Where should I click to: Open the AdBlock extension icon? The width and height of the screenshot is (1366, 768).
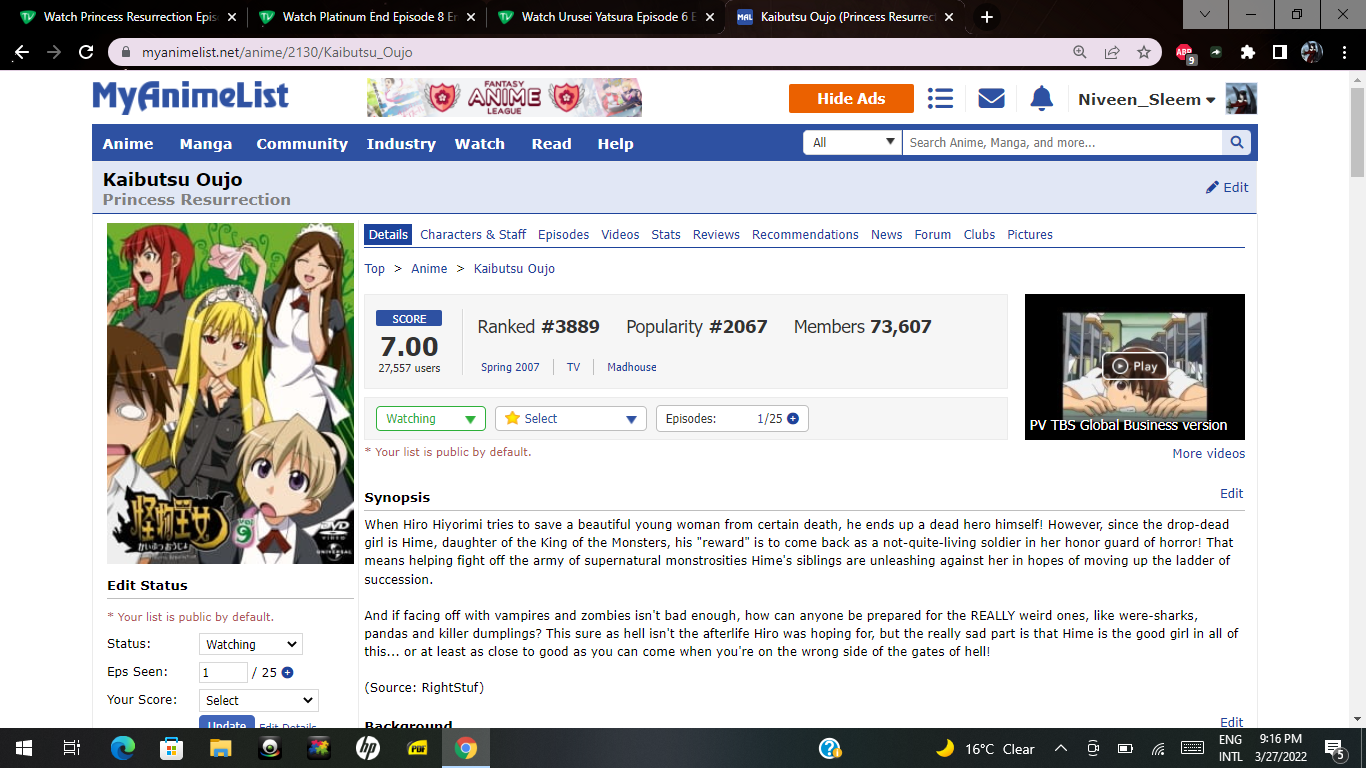coord(1185,53)
